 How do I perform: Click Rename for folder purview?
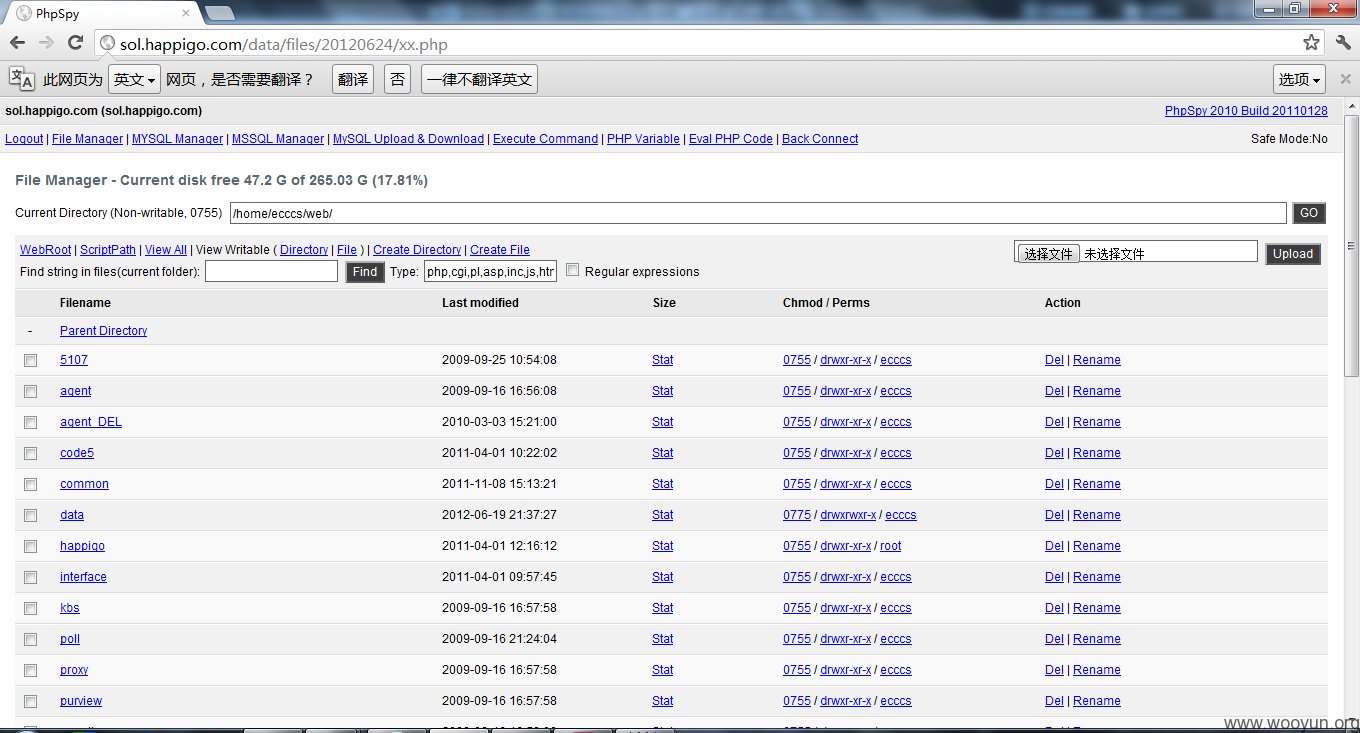tap(1097, 701)
